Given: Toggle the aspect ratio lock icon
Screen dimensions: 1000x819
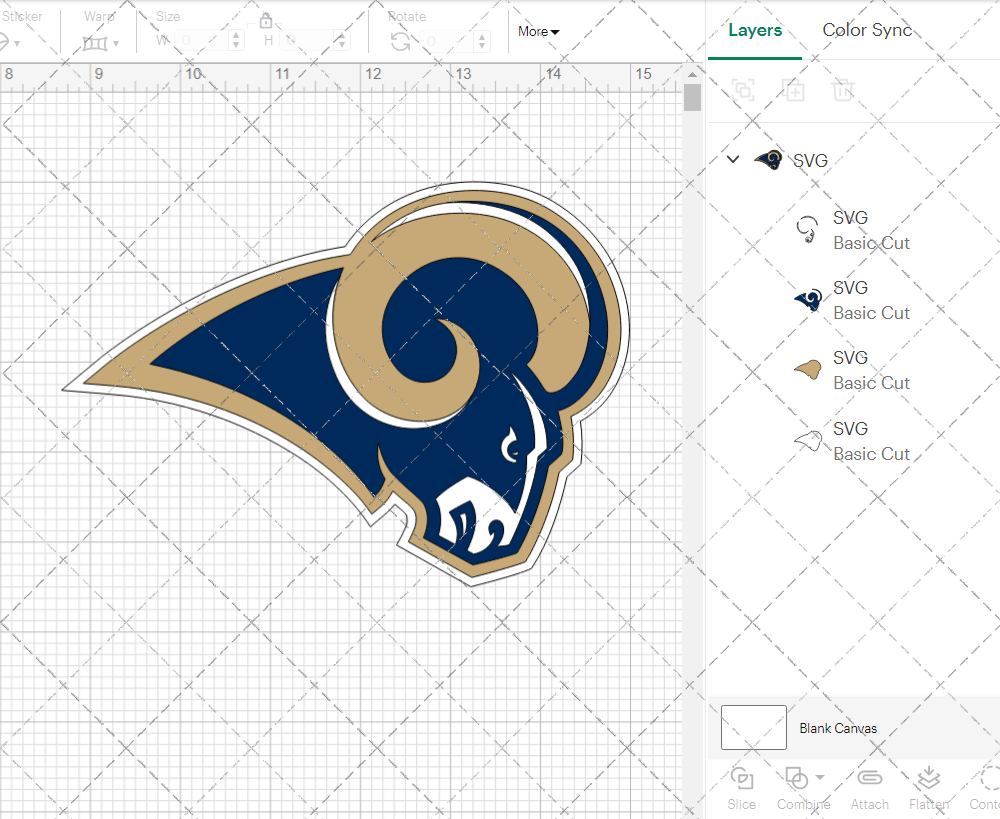Looking at the screenshot, I should tap(266, 22).
